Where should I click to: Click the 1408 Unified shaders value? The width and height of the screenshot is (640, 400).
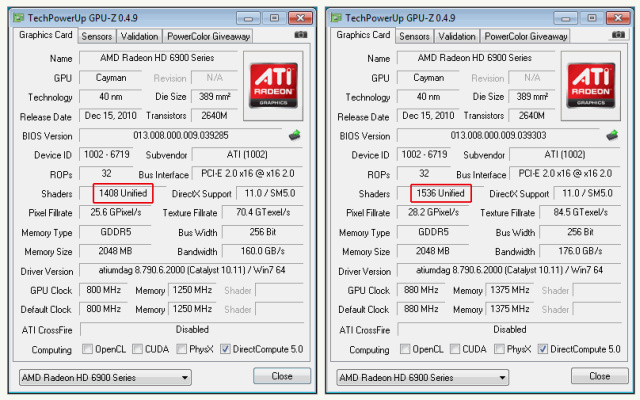coord(123,193)
